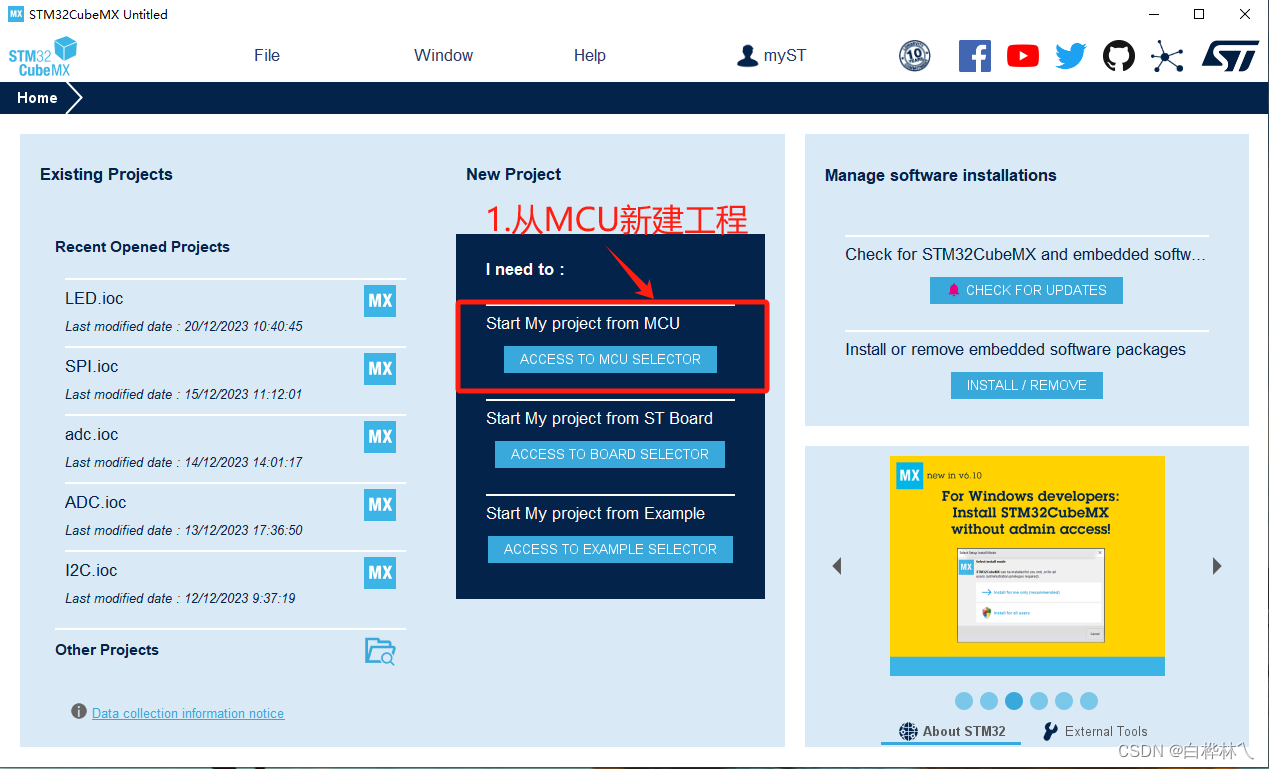Open I2C.ioc using its MX icon

coord(380,572)
